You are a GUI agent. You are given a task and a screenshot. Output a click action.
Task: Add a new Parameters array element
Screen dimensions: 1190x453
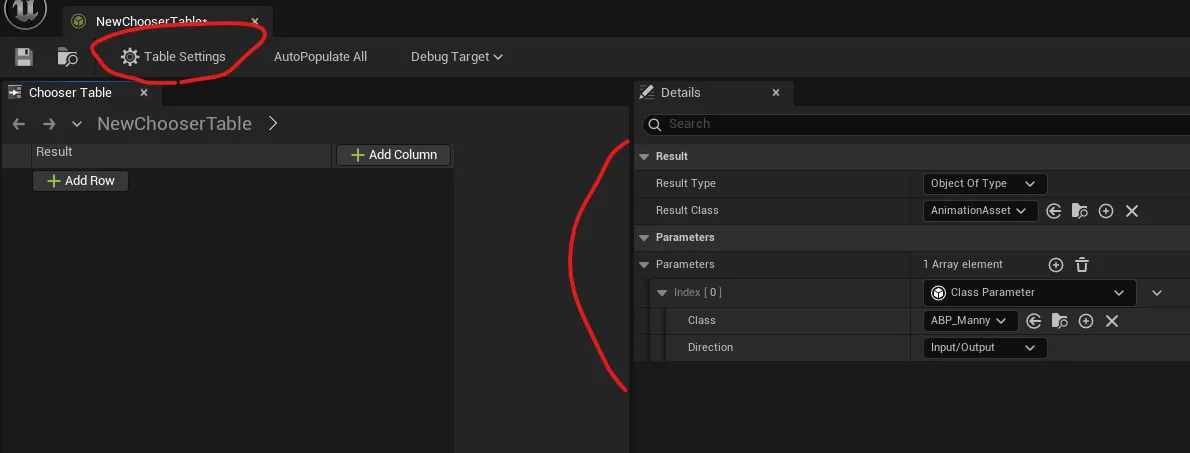[1056, 265]
